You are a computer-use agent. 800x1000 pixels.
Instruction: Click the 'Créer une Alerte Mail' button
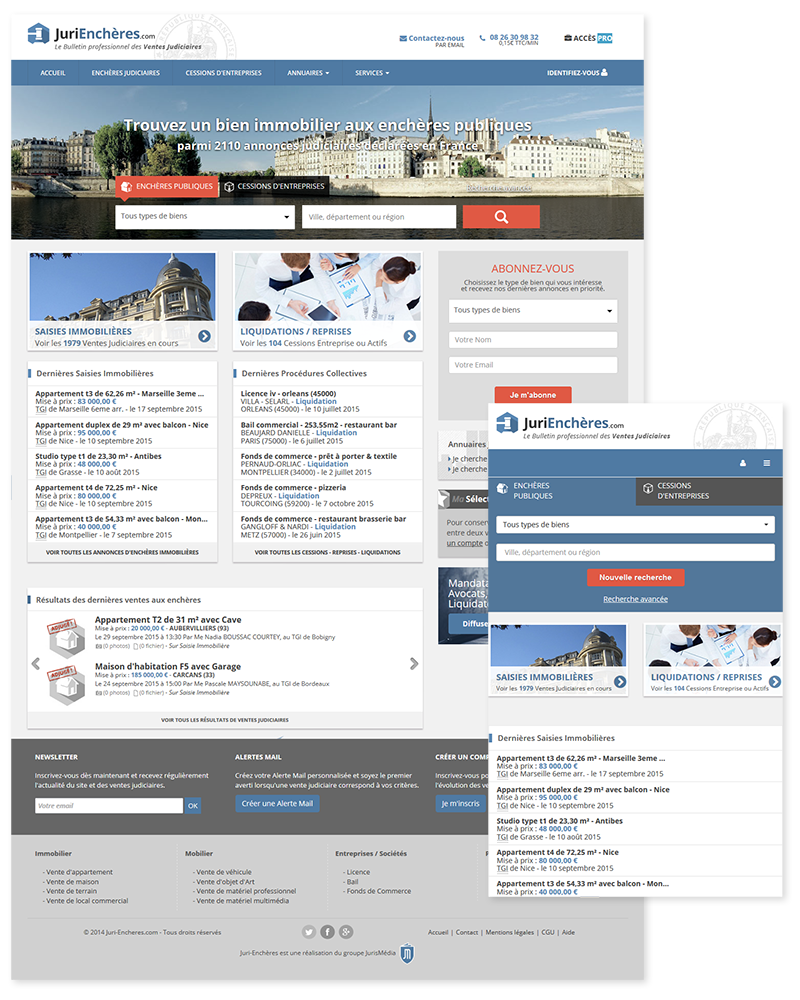click(x=277, y=803)
